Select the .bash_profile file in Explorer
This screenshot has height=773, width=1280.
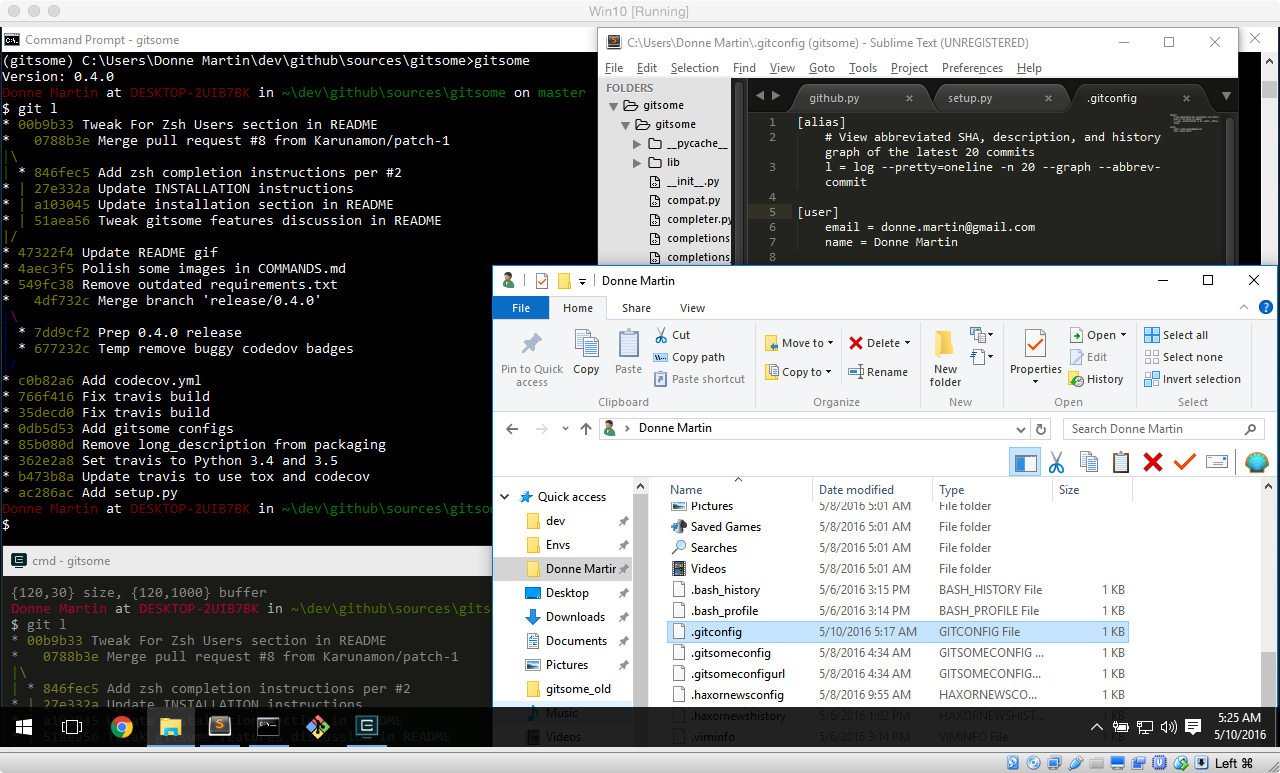pos(897,611)
